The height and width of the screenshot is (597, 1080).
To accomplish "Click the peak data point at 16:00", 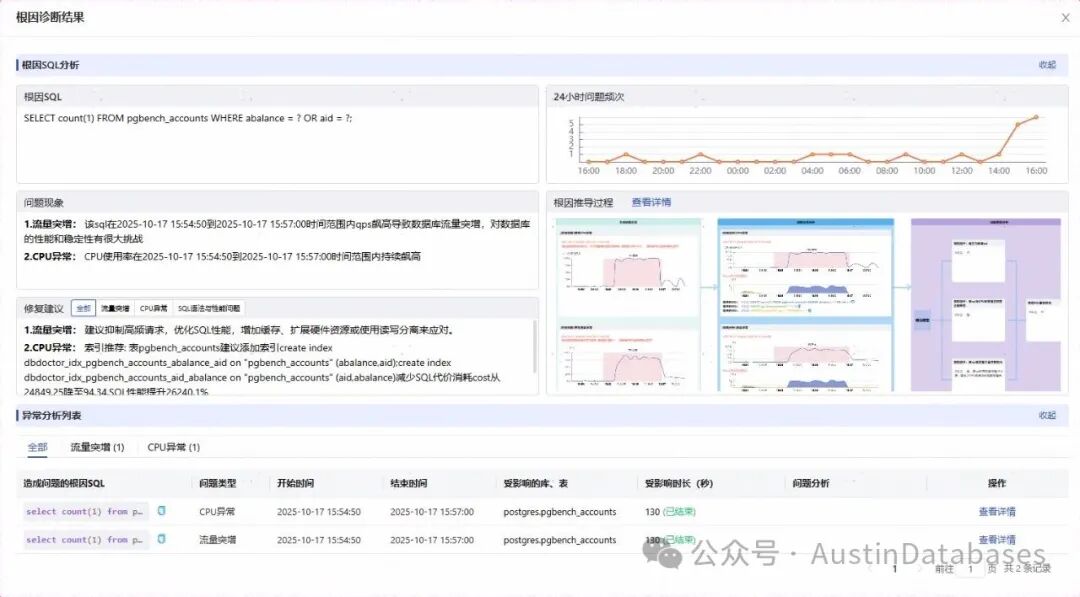I will tap(1035, 117).
